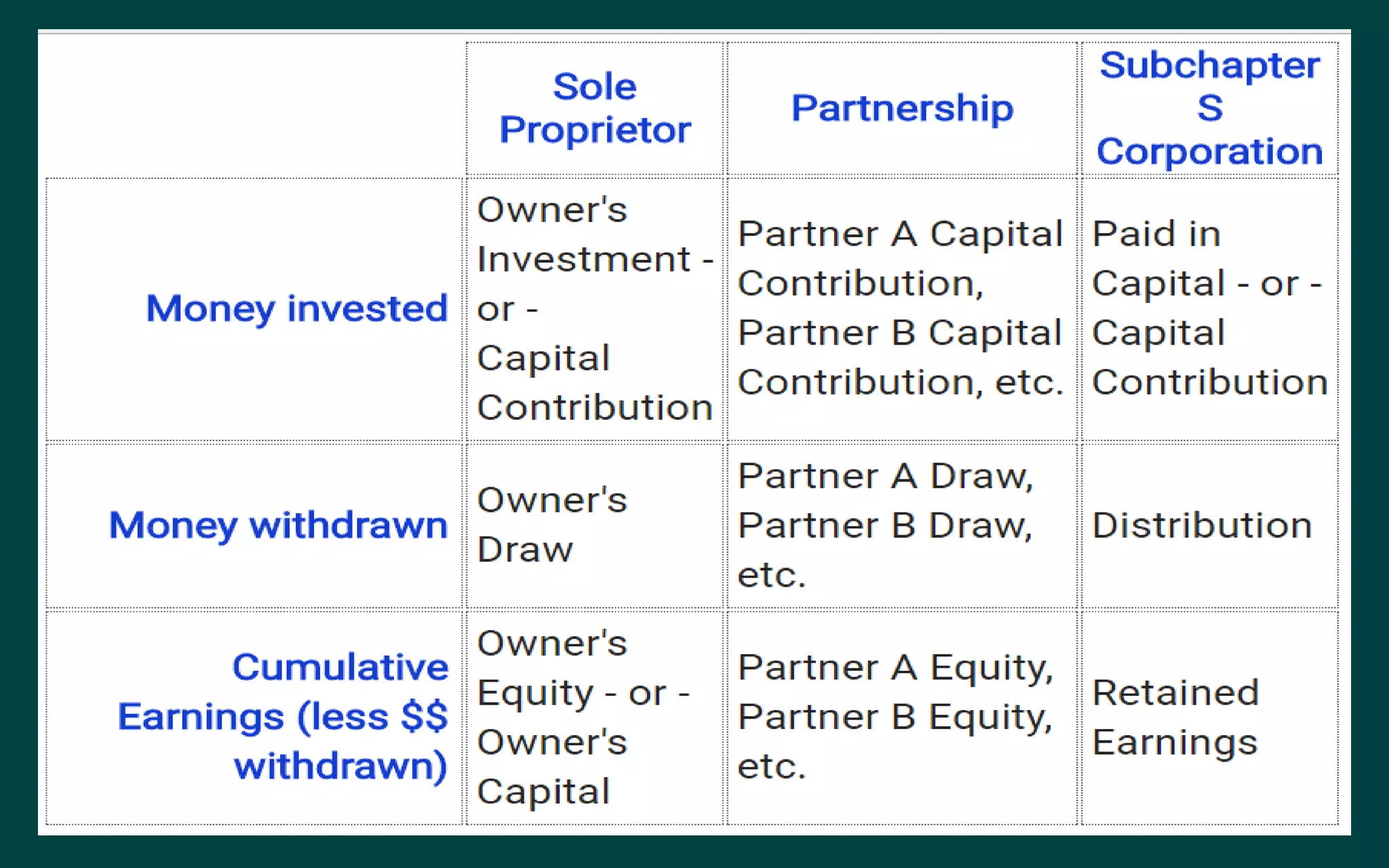1389x868 pixels.
Task: Click the word Proprietor in header
Action: click(595, 130)
